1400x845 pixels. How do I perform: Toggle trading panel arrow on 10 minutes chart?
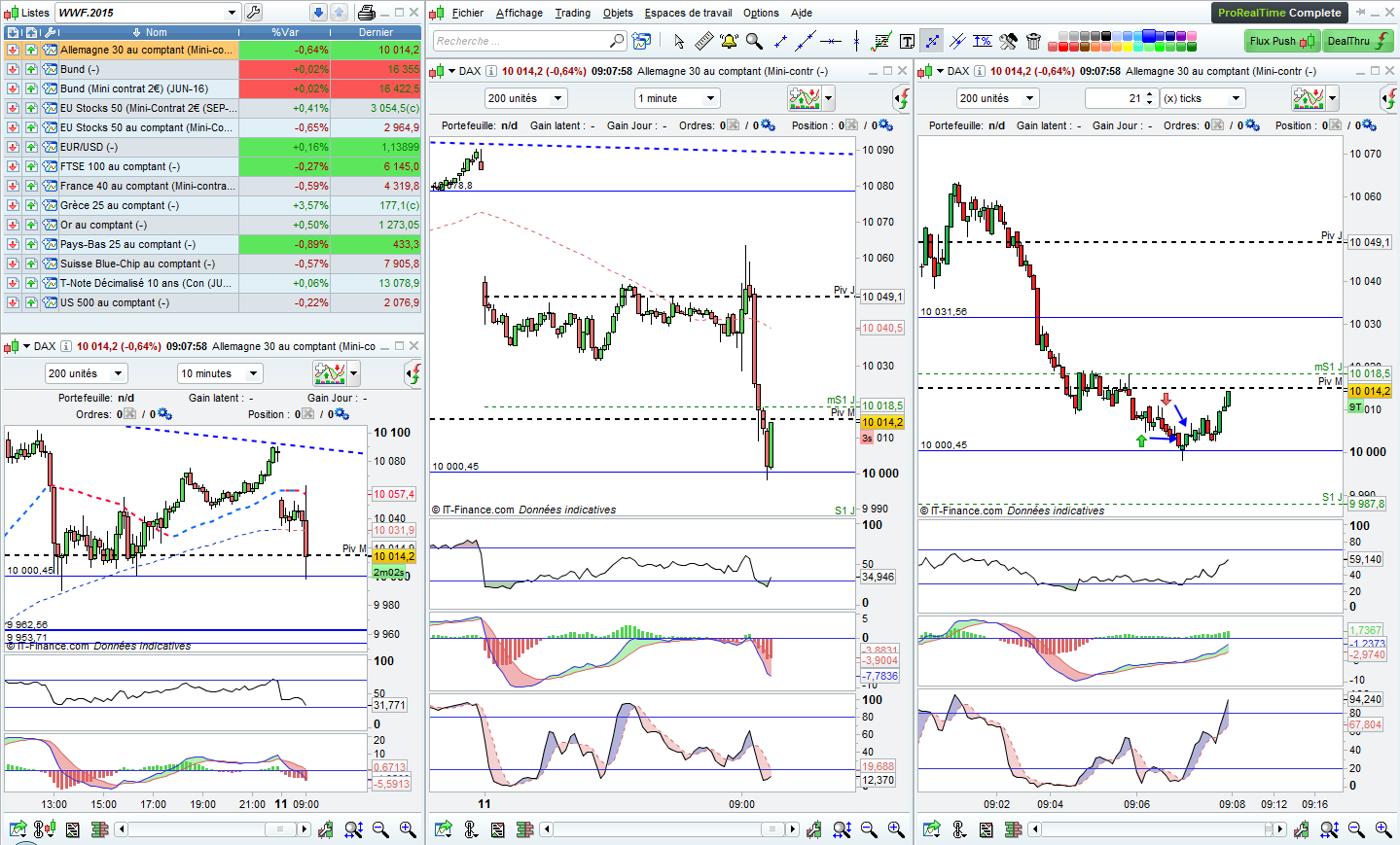point(413,373)
